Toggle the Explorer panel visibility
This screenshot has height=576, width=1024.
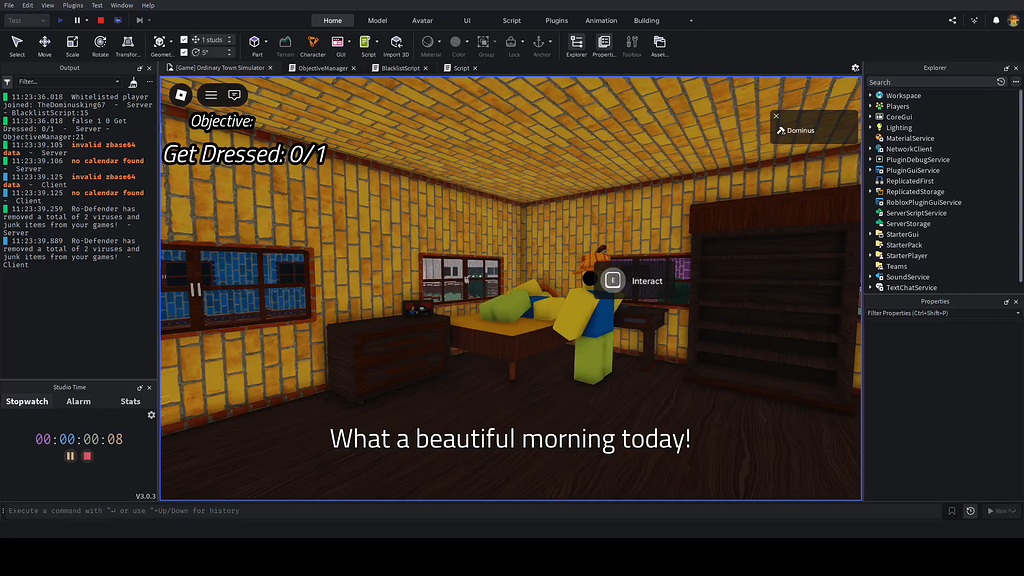tap(576, 42)
